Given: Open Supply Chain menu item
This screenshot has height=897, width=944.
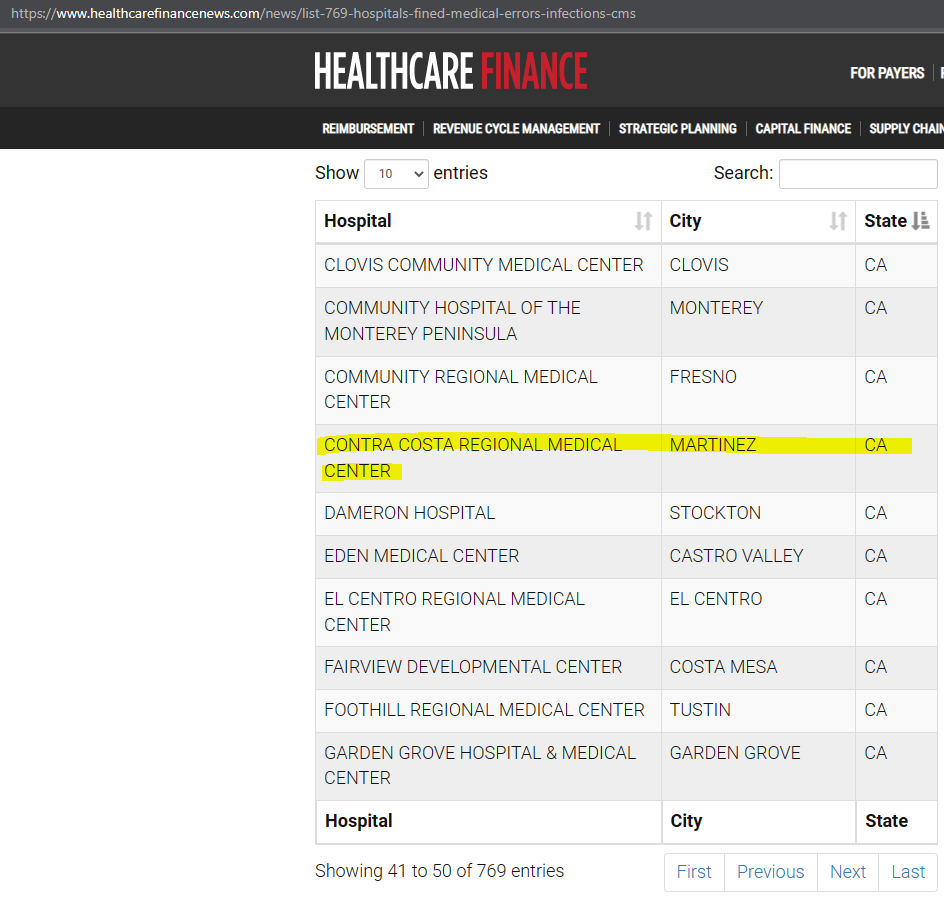Looking at the screenshot, I should click(x=906, y=129).
